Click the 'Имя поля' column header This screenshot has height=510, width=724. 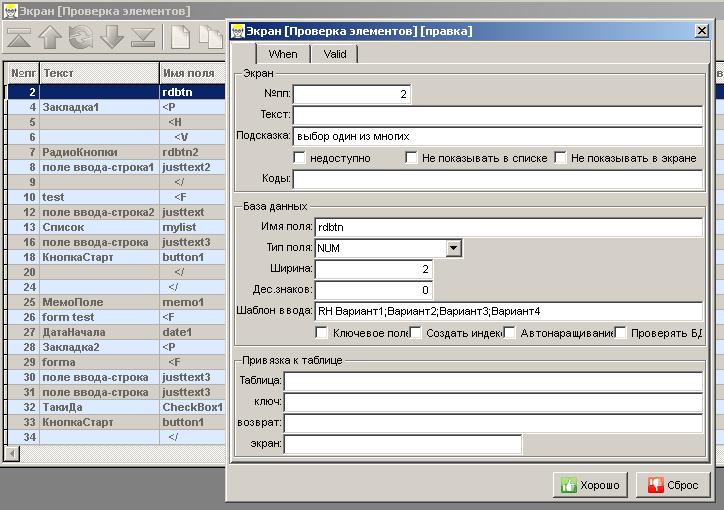click(190, 73)
